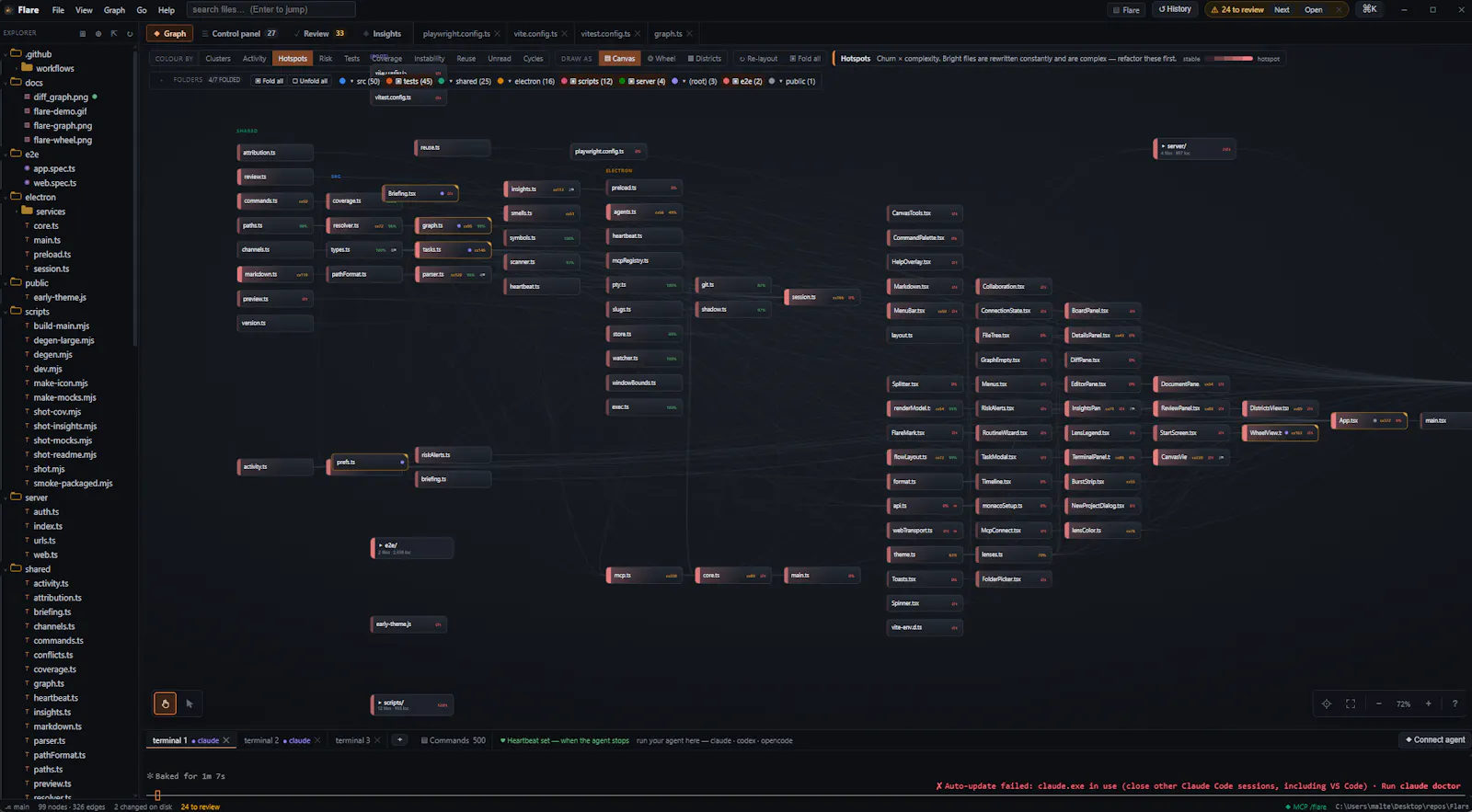The width and height of the screenshot is (1472, 812).
Task: Colour the graph by Instability
Action: 429,58
